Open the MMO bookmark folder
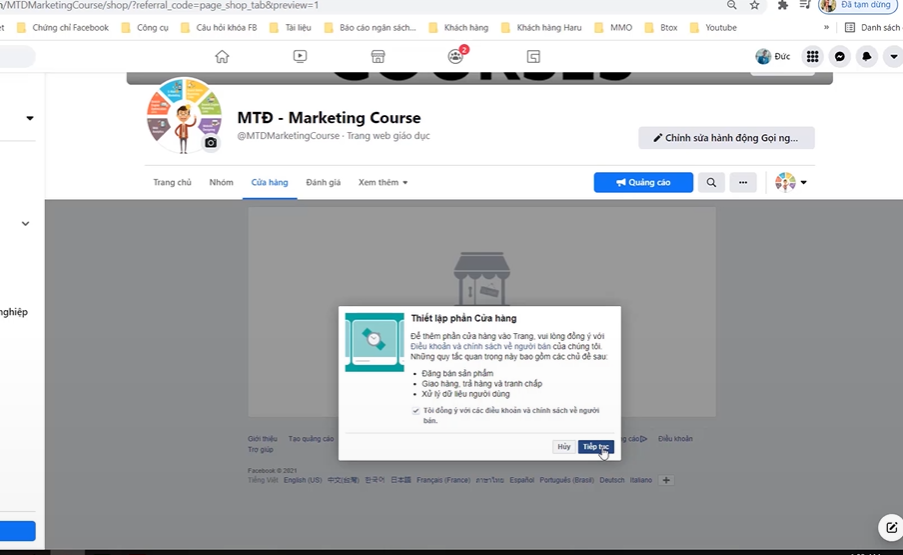The height and width of the screenshot is (555, 903). (613, 28)
